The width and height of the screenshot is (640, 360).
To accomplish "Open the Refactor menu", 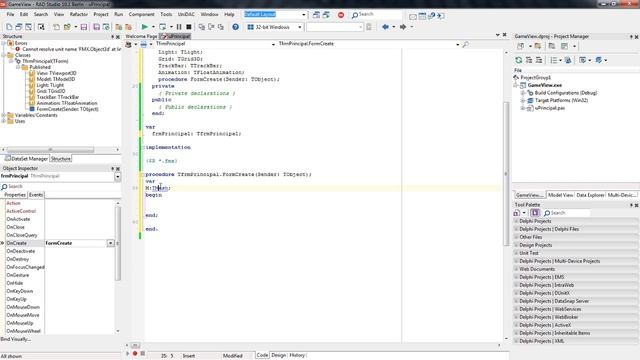I will click(78, 14).
